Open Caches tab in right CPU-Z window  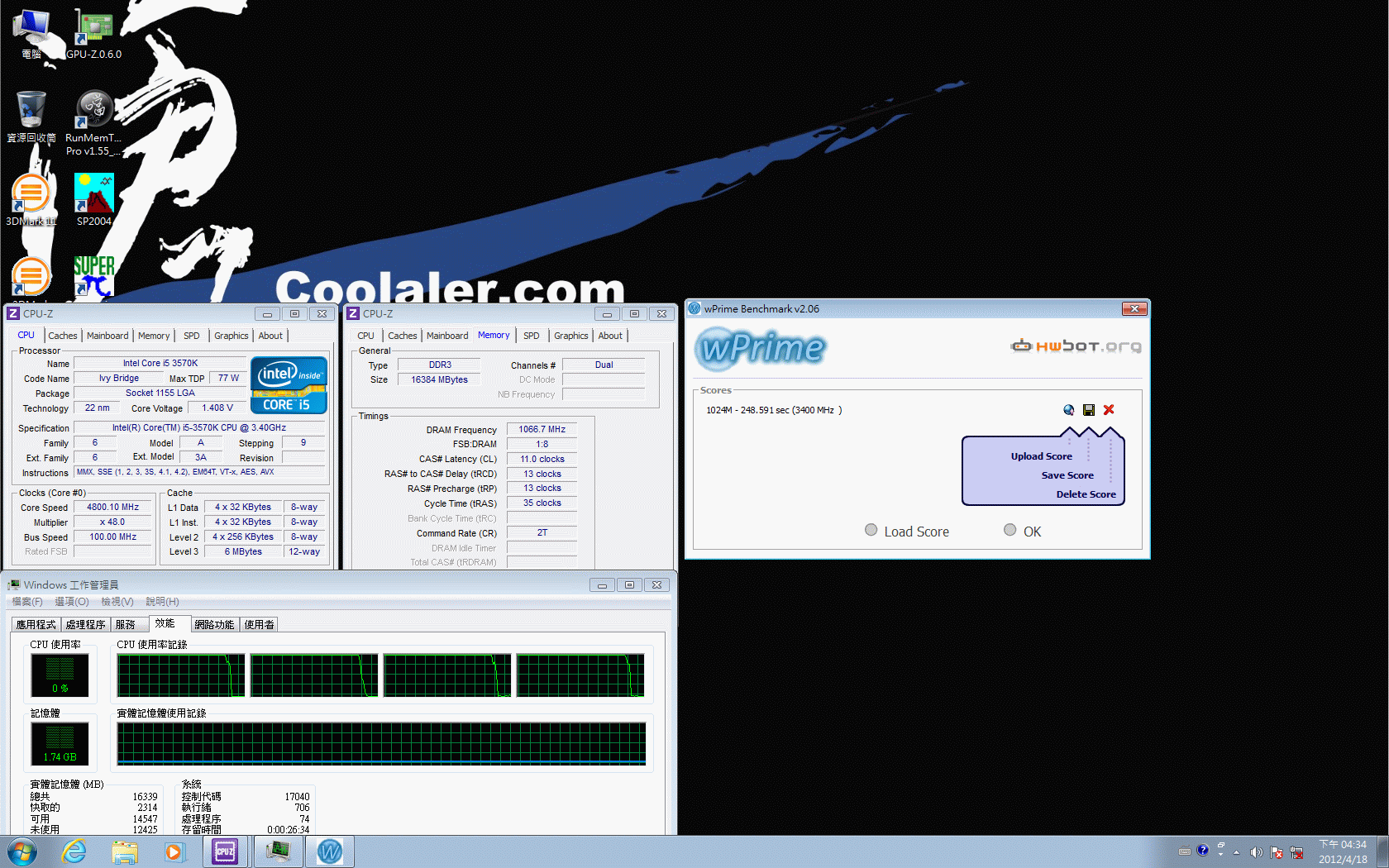(403, 336)
